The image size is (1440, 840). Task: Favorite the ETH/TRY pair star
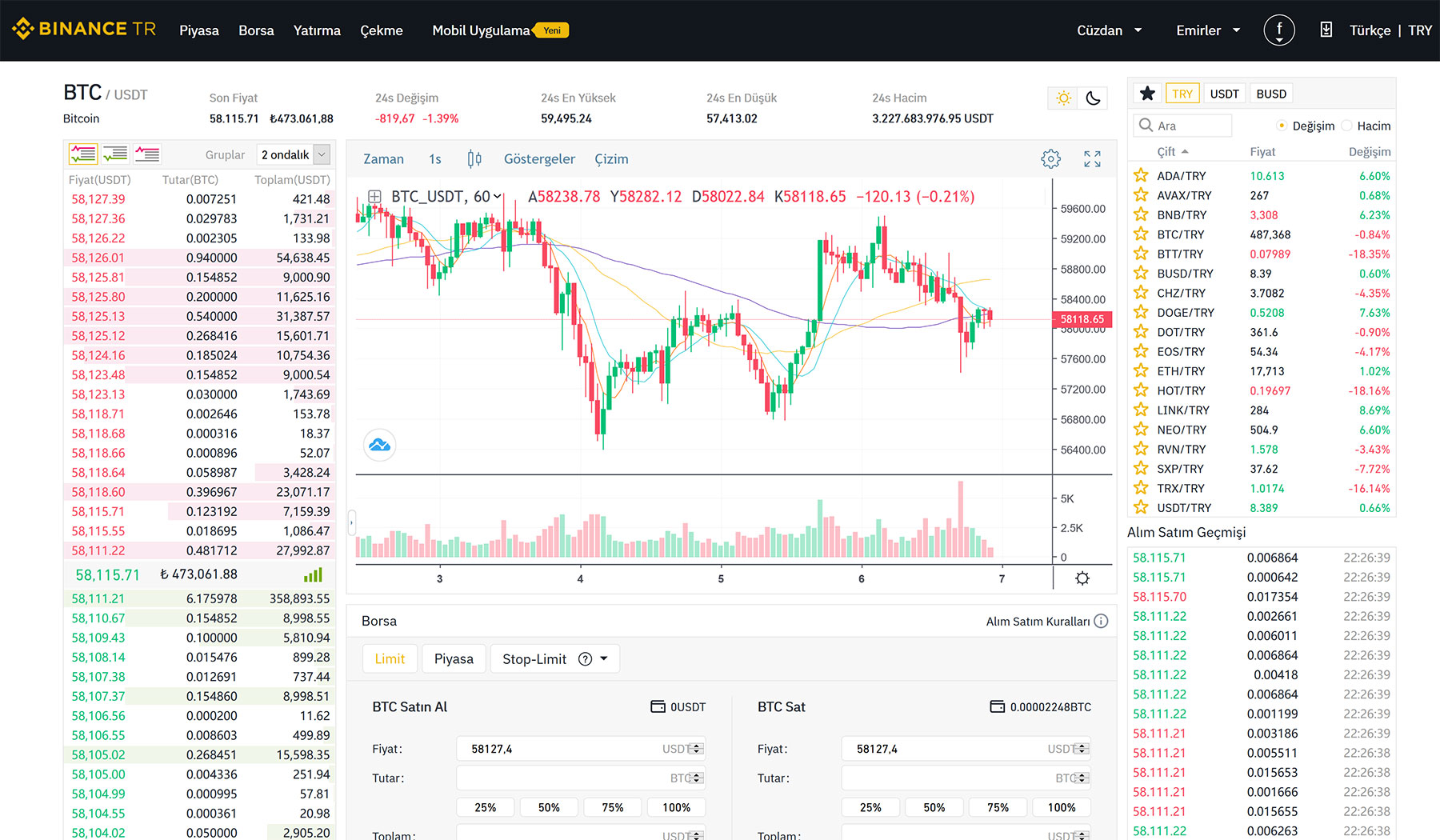1141,370
